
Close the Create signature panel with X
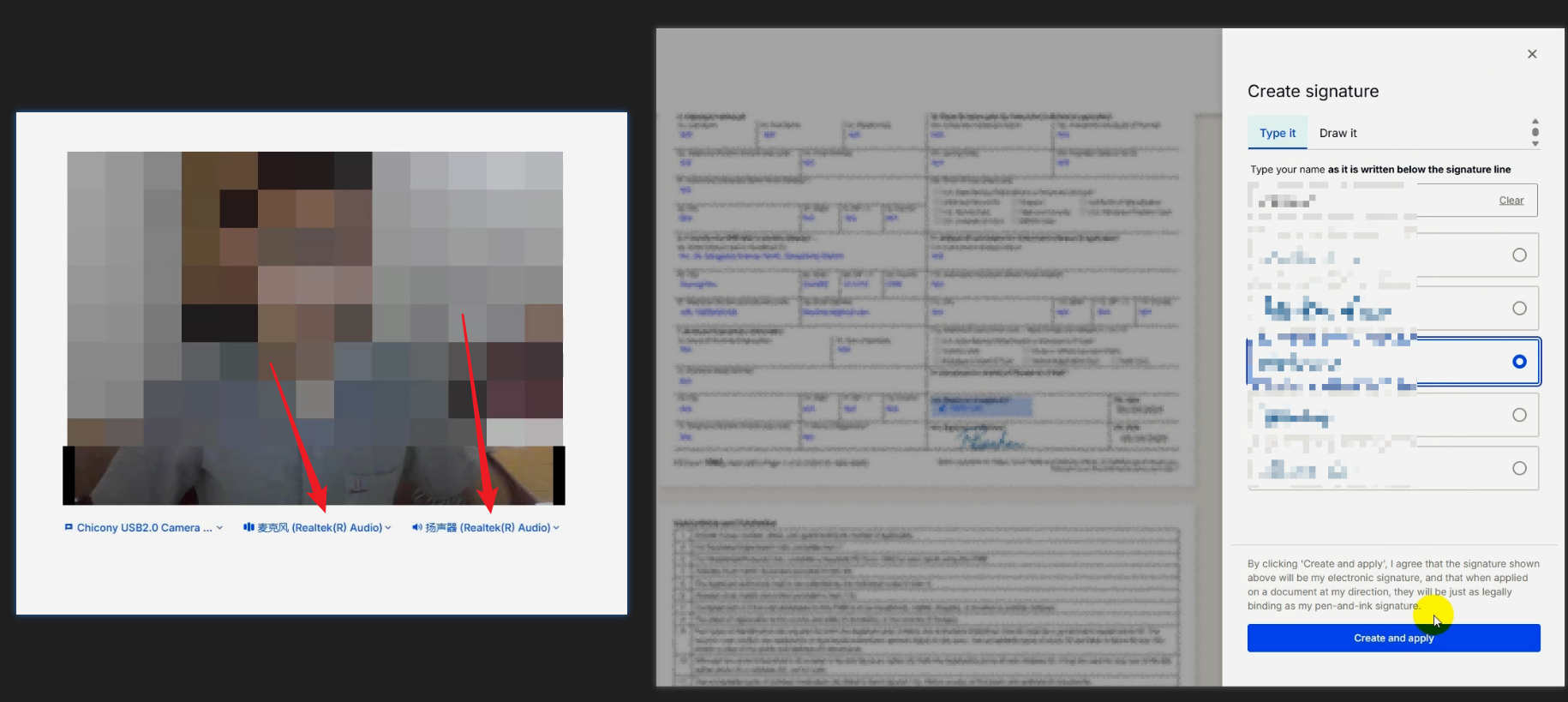click(1532, 54)
